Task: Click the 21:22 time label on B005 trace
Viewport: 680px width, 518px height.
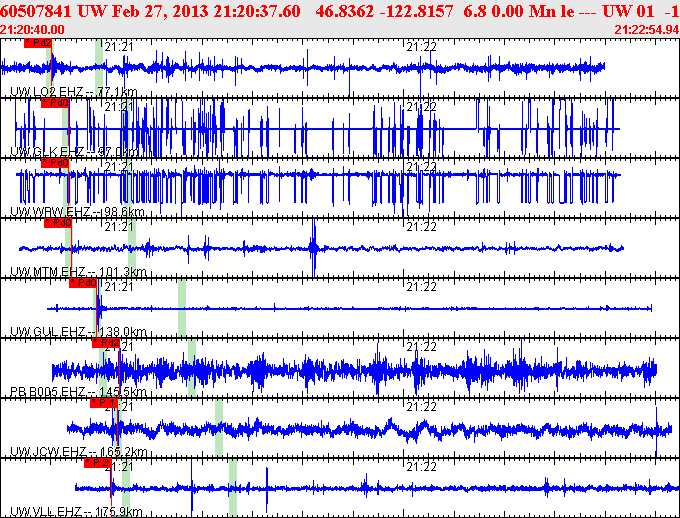Action: (x=421, y=347)
